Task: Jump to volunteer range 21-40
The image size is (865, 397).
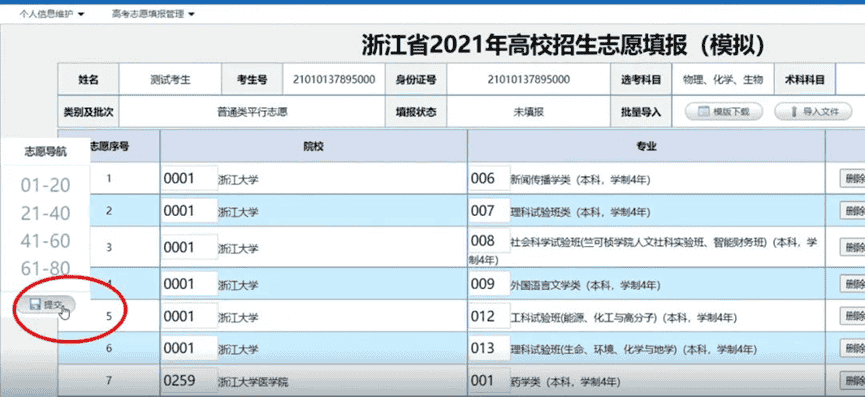Action: coord(46,213)
